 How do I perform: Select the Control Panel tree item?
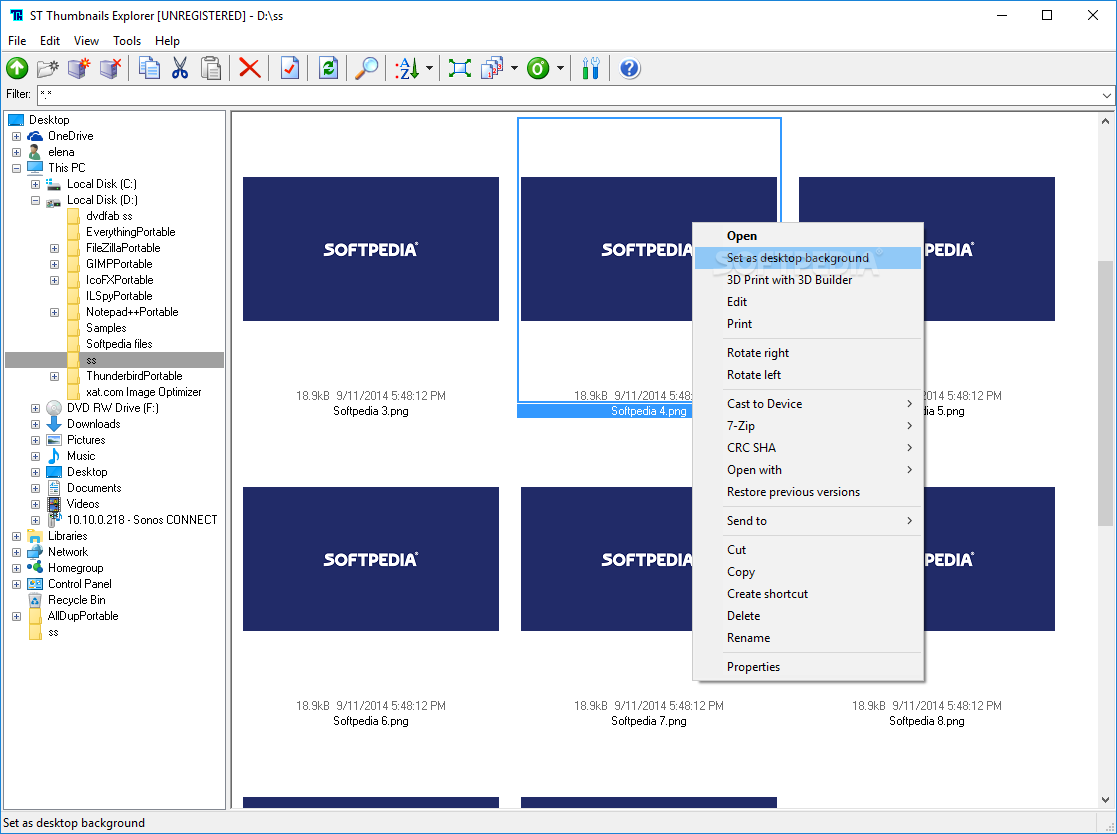pos(79,584)
